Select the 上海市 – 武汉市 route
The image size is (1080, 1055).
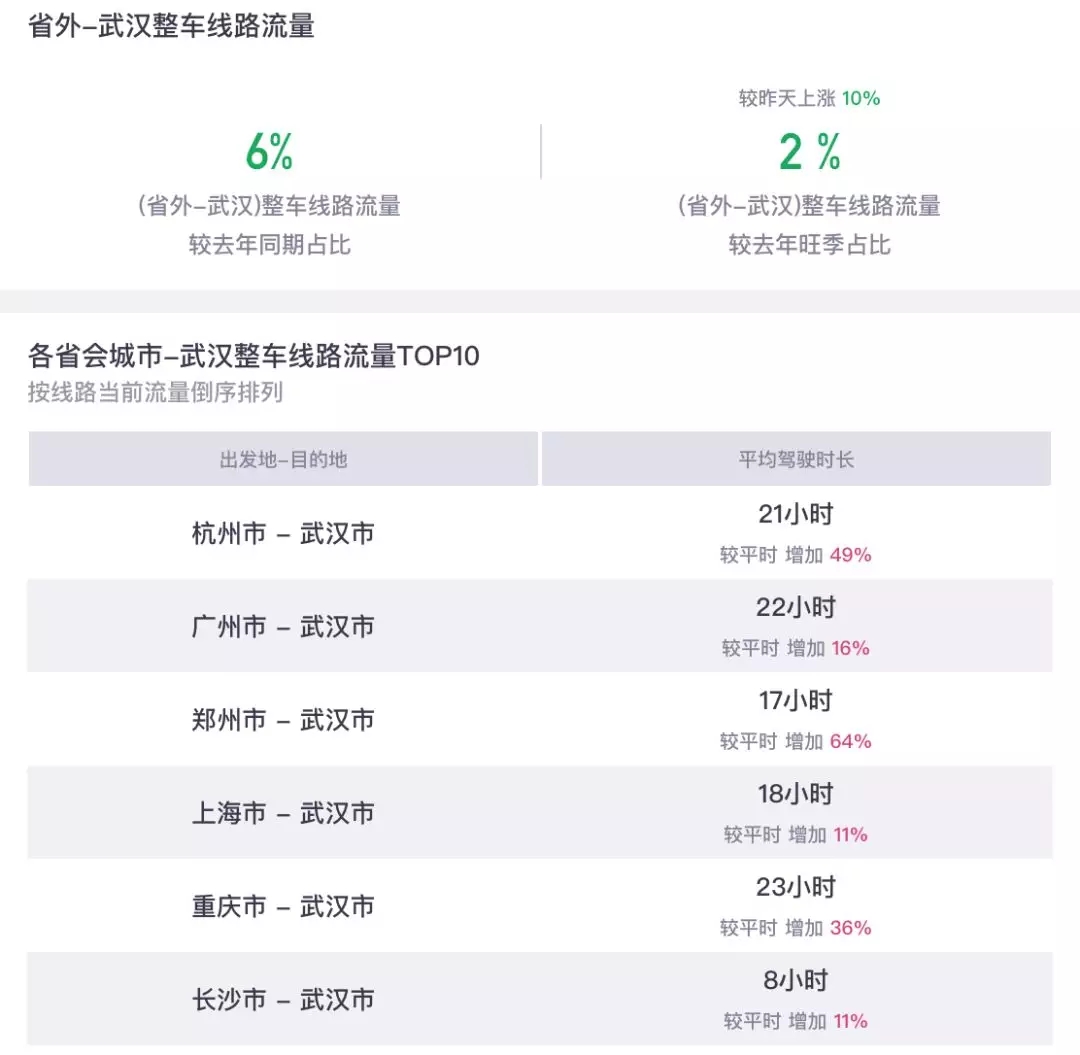tap(283, 813)
